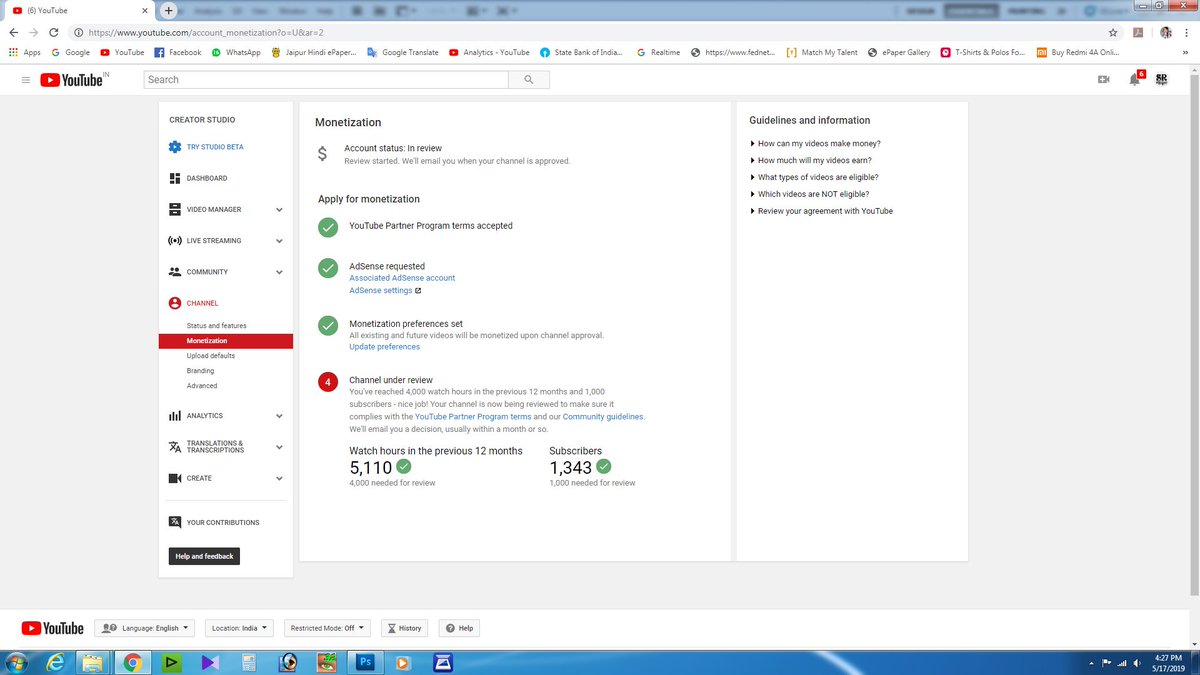Click the History button in footer
The image size is (1200, 675).
click(405, 628)
